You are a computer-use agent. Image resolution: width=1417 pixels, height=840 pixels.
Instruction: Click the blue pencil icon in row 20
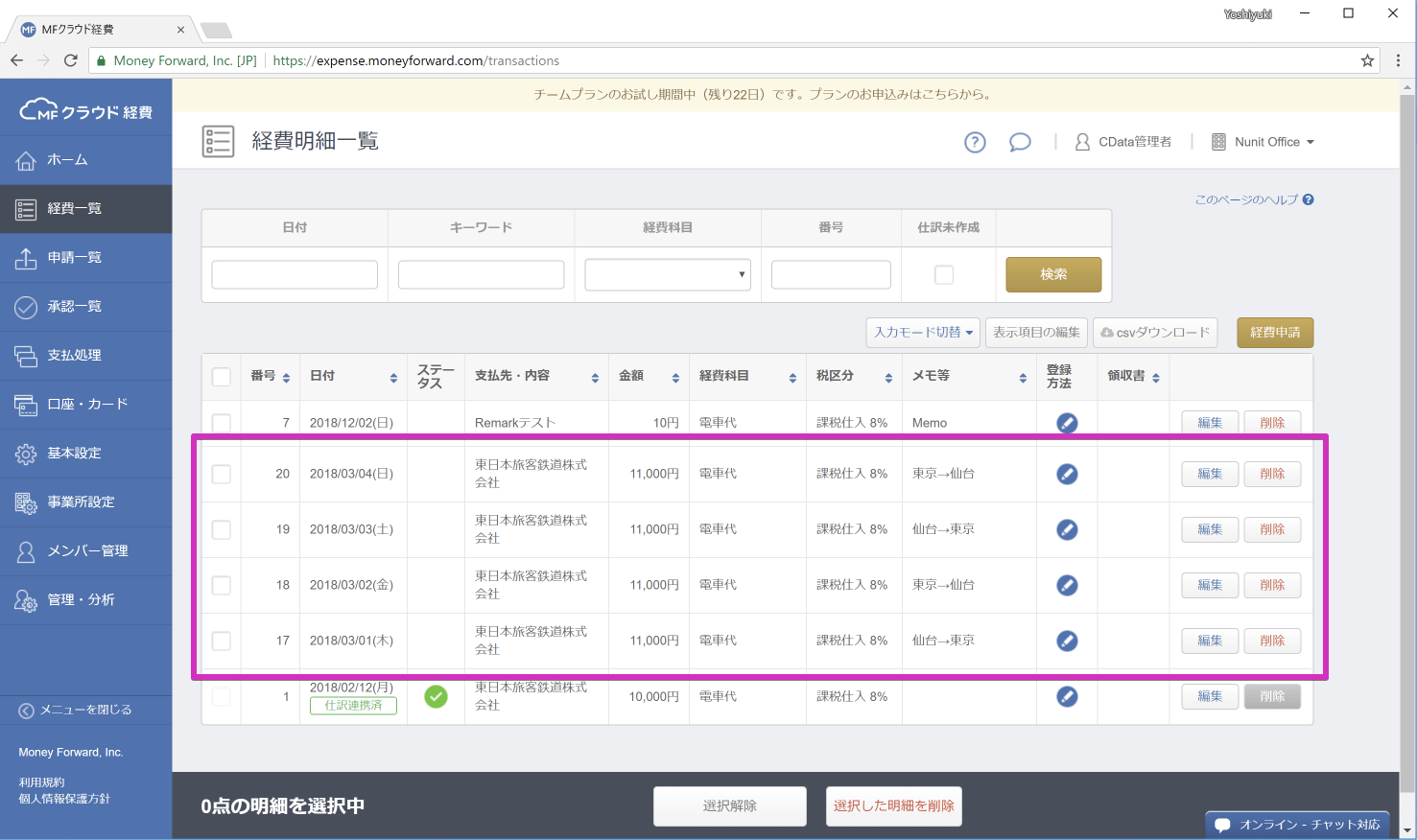(1067, 474)
